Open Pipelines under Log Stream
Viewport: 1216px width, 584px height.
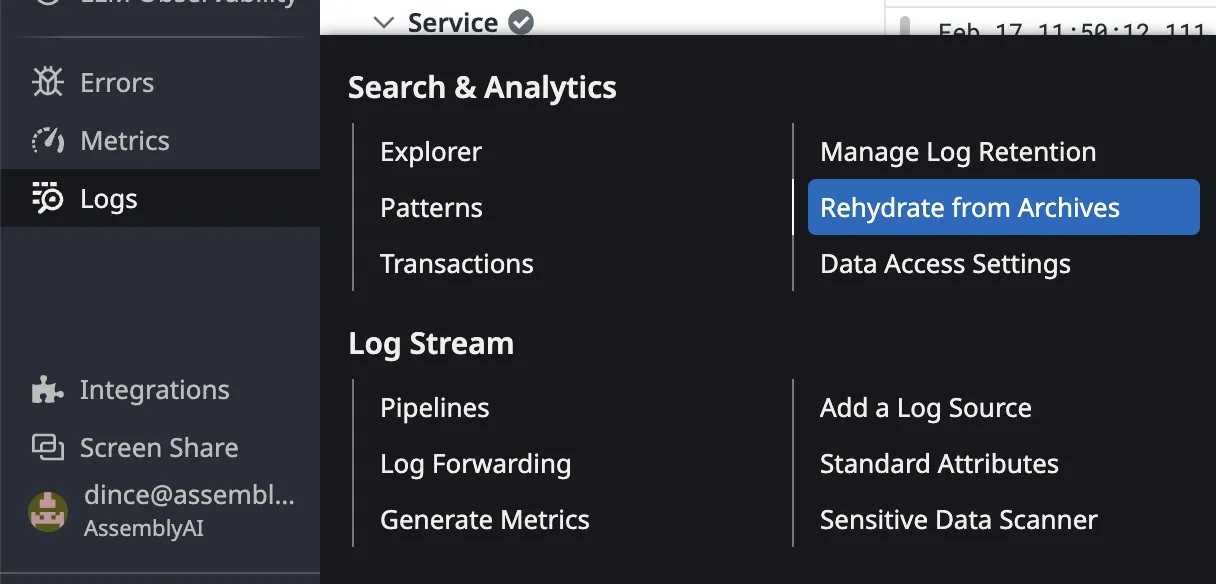coord(435,408)
